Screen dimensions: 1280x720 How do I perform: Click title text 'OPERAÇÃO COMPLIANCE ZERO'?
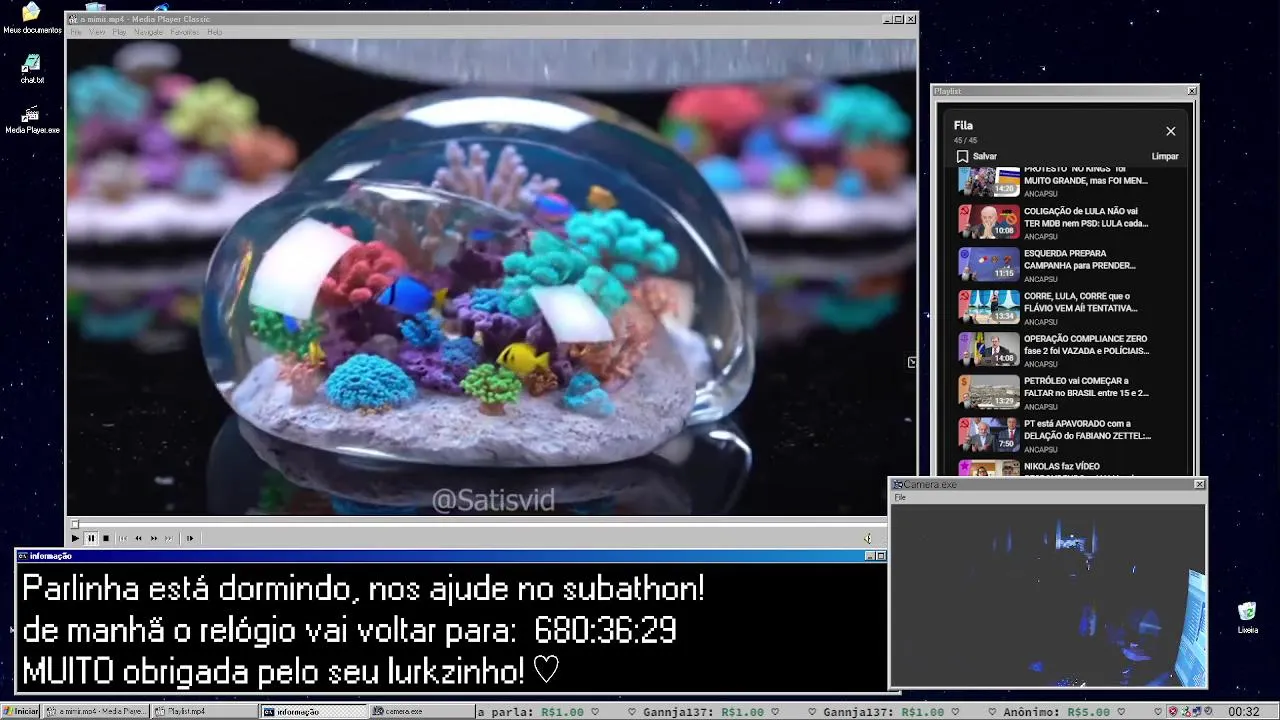(x=1085, y=339)
